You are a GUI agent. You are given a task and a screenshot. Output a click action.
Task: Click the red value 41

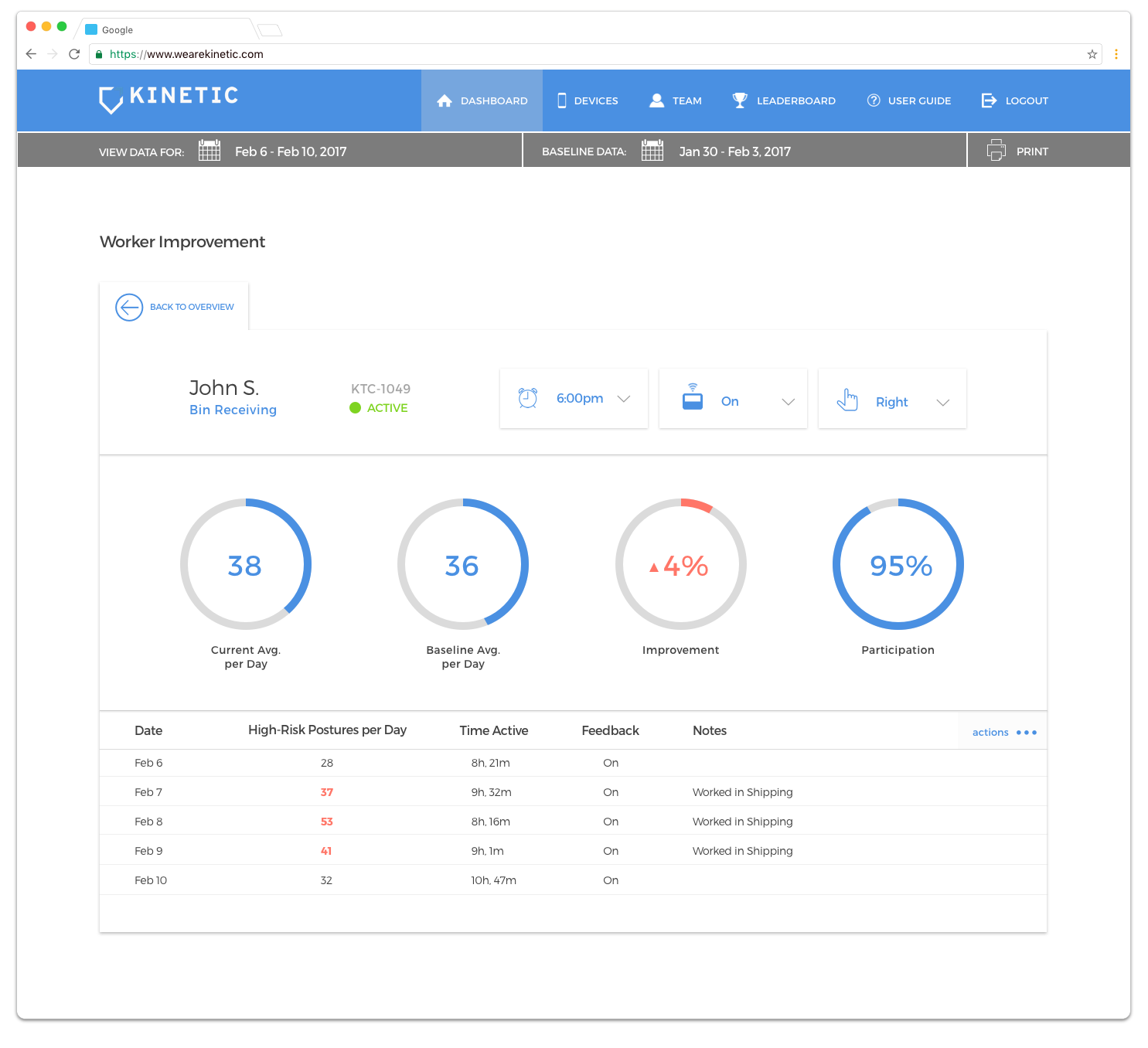click(x=326, y=851)
